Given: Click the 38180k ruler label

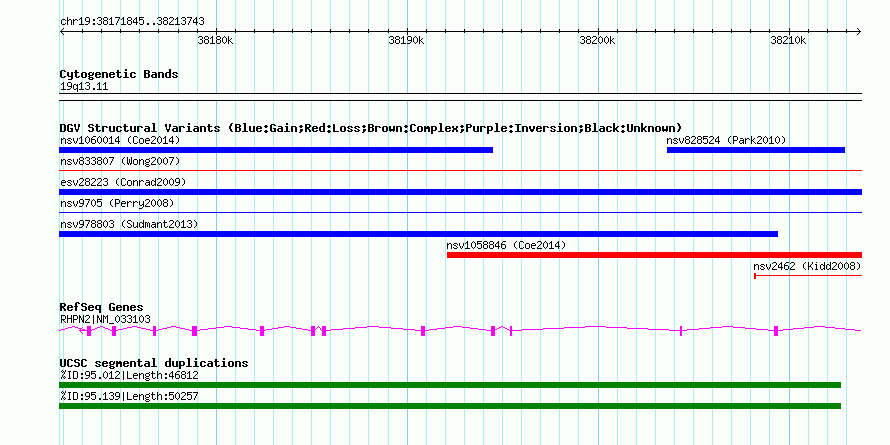Looking at the screenshot, I should (216, 41).
